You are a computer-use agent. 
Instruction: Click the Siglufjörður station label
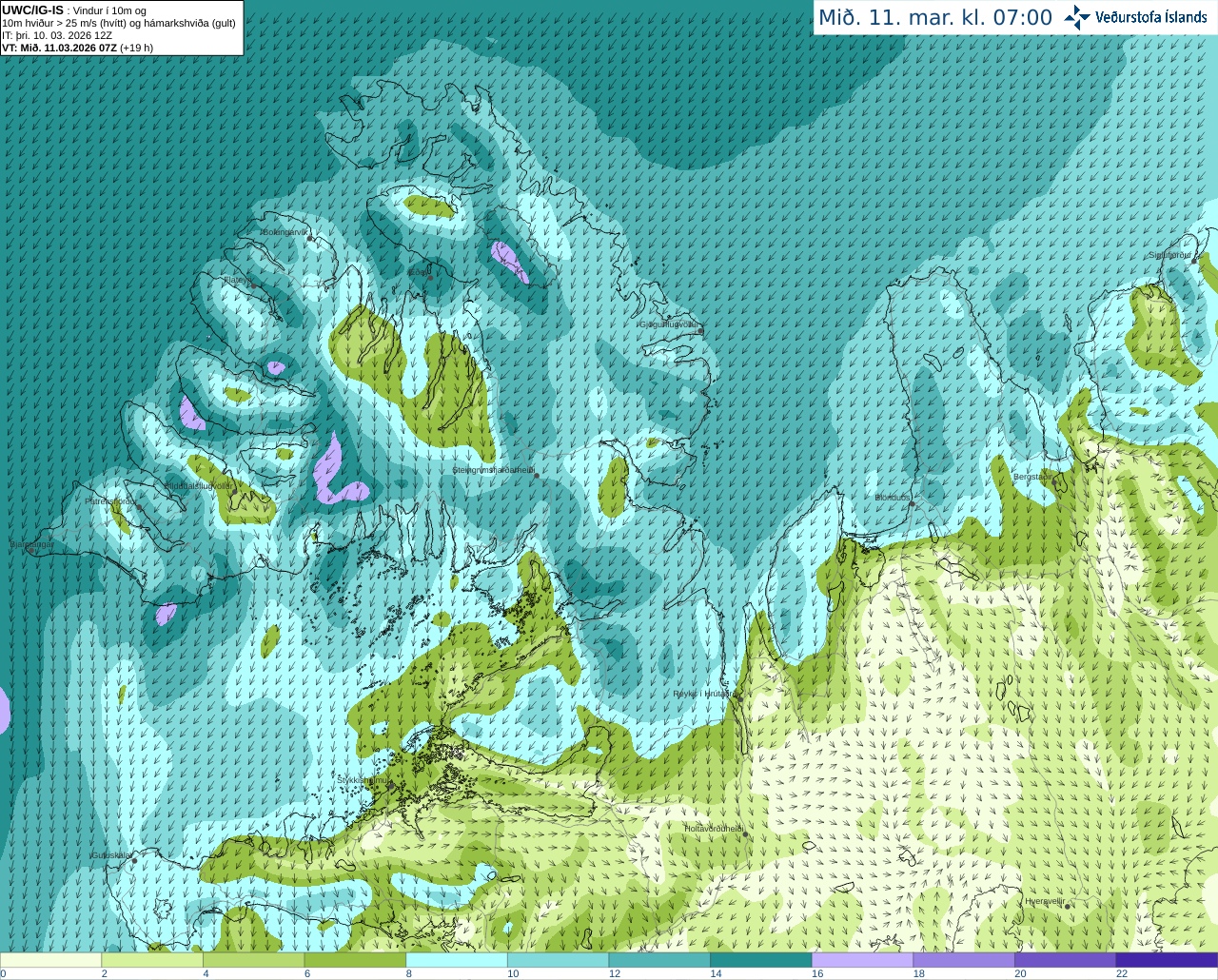(x=1169, y=255)
